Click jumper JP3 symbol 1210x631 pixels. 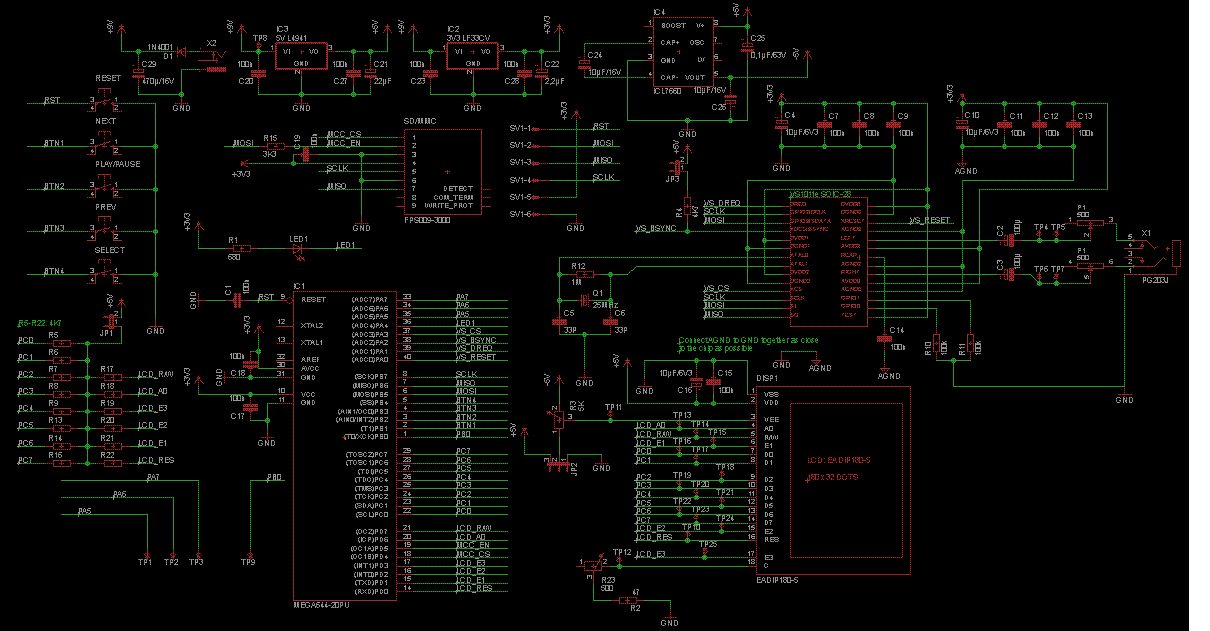click(x=678, y=166)
